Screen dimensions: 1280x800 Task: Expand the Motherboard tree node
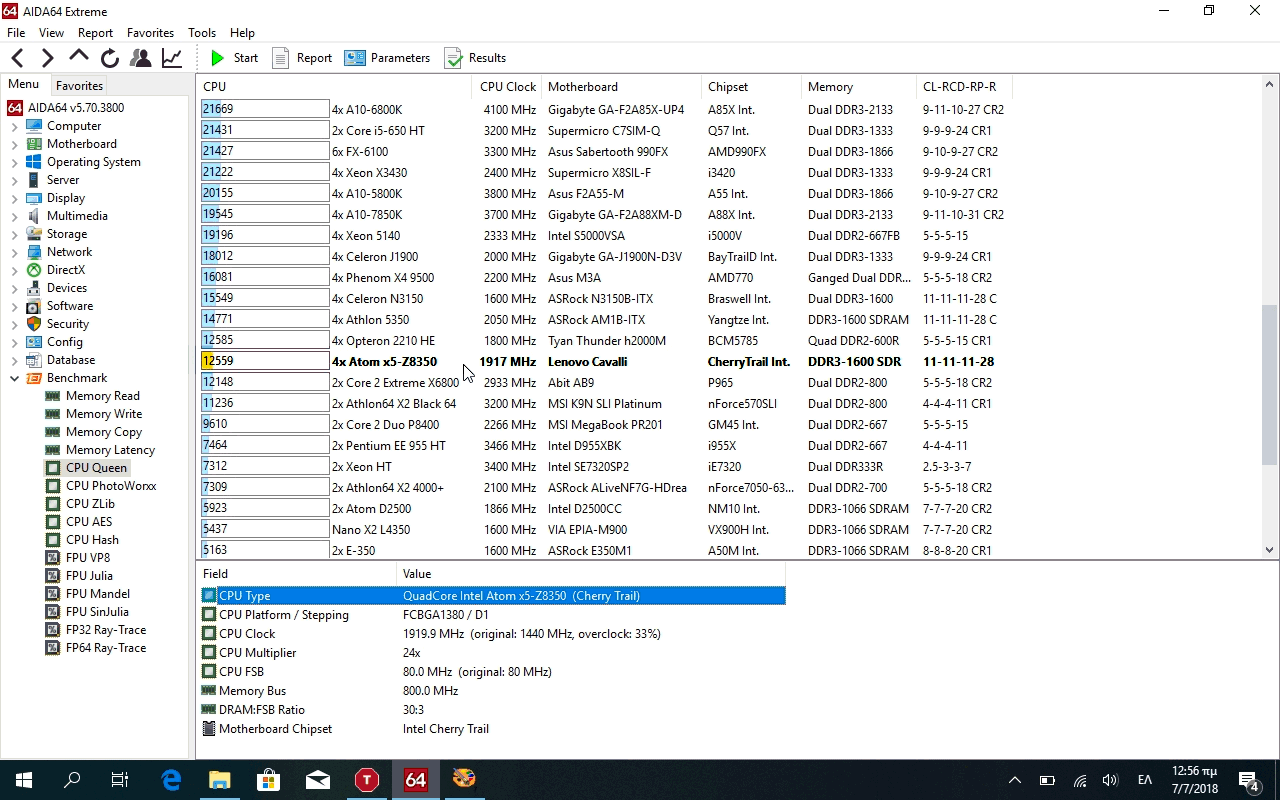[x=14, y=144]
